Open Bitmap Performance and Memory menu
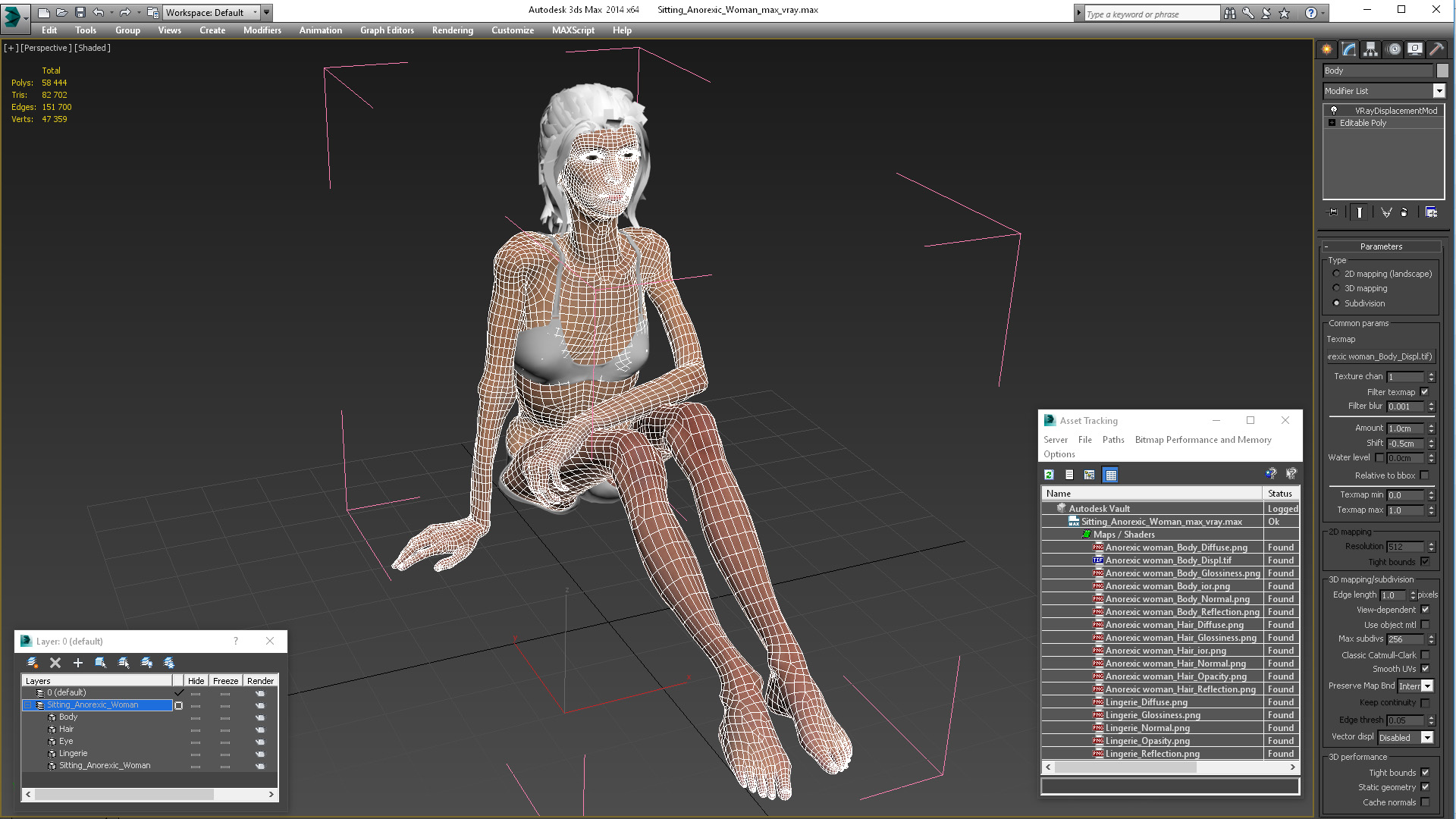Image resolution: width=1456 pixels, height=819 pixels. tap(1203, 440)
